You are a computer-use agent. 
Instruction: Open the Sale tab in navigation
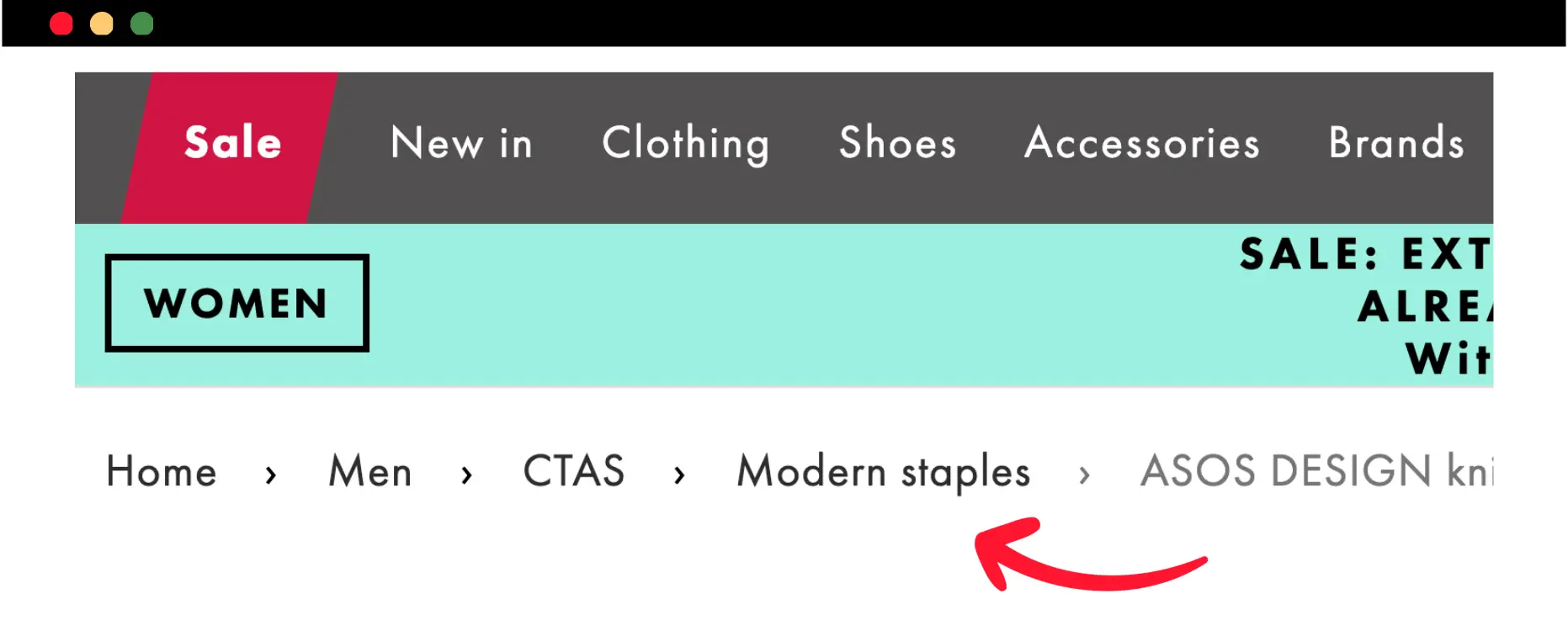[232, 143]
